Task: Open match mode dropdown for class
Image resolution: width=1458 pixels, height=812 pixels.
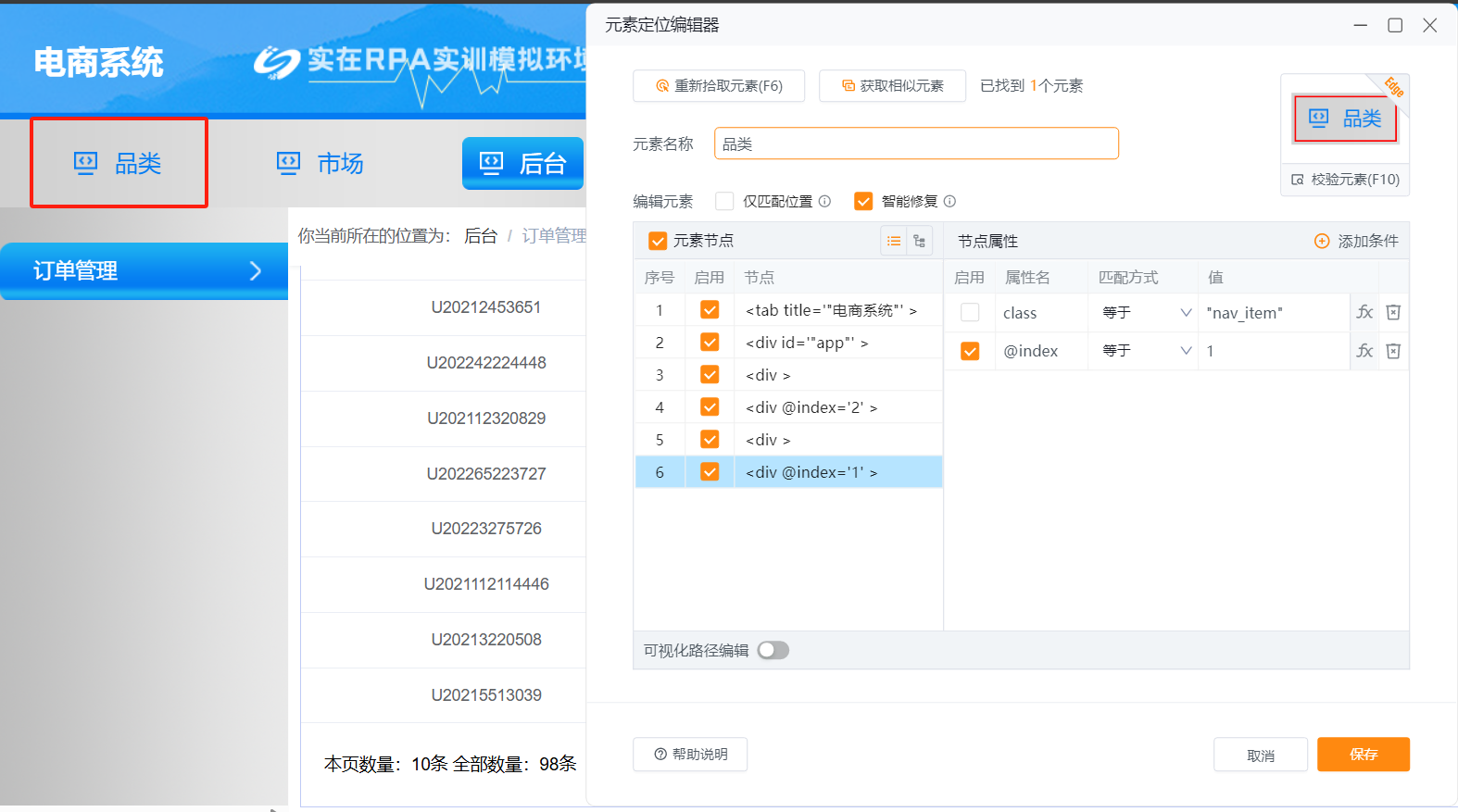Action: click(x=1145, y=313)
